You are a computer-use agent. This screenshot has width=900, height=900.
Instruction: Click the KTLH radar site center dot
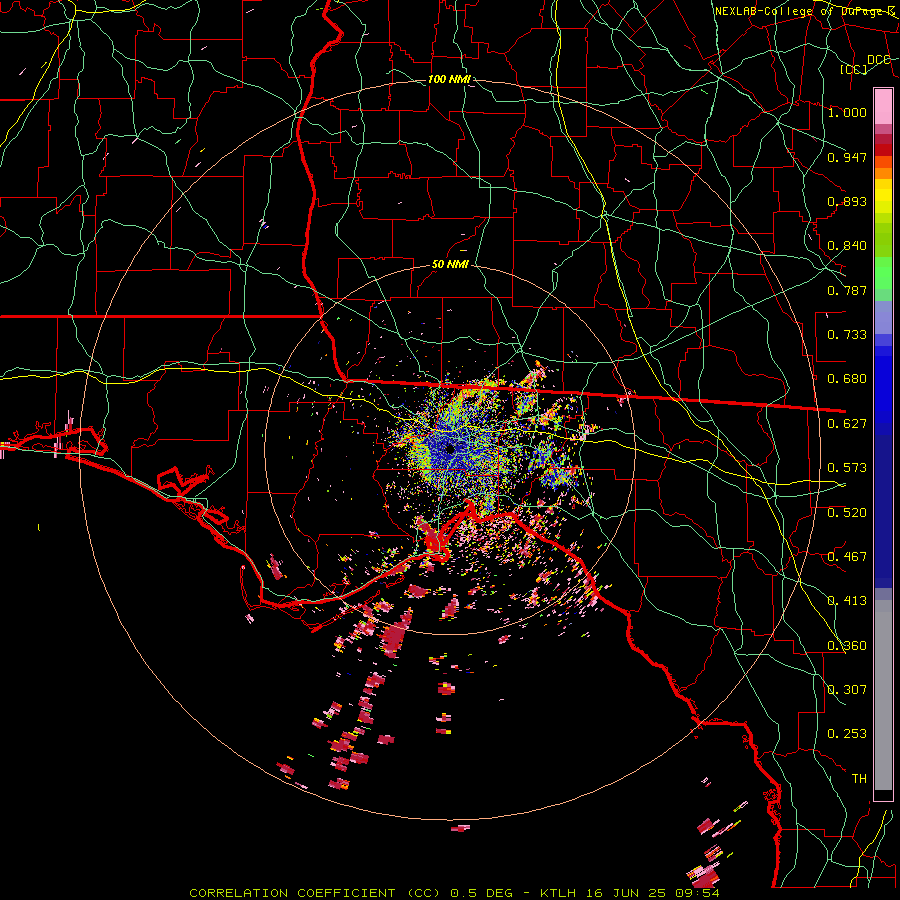coord(450,449)
